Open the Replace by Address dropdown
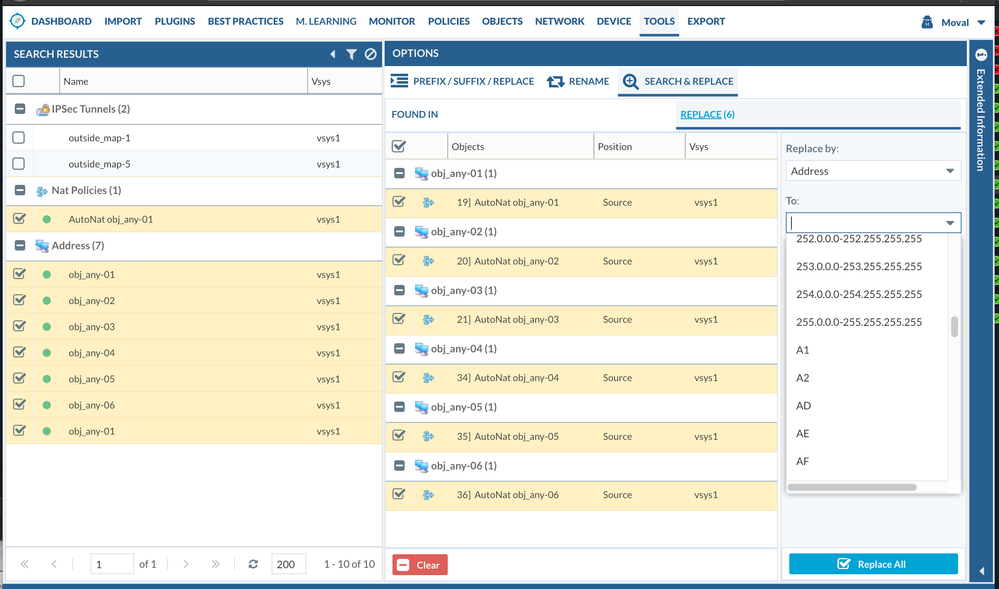Screen dimensions: 999x589 point(873,171)
